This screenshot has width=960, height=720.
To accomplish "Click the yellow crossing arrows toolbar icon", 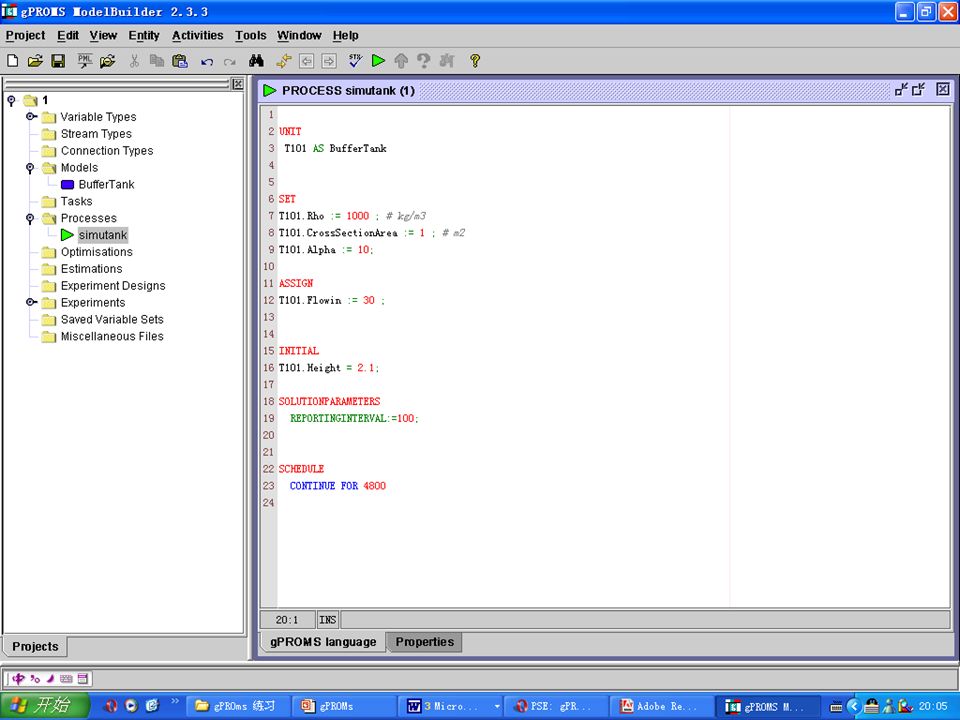I will [283, 61].
